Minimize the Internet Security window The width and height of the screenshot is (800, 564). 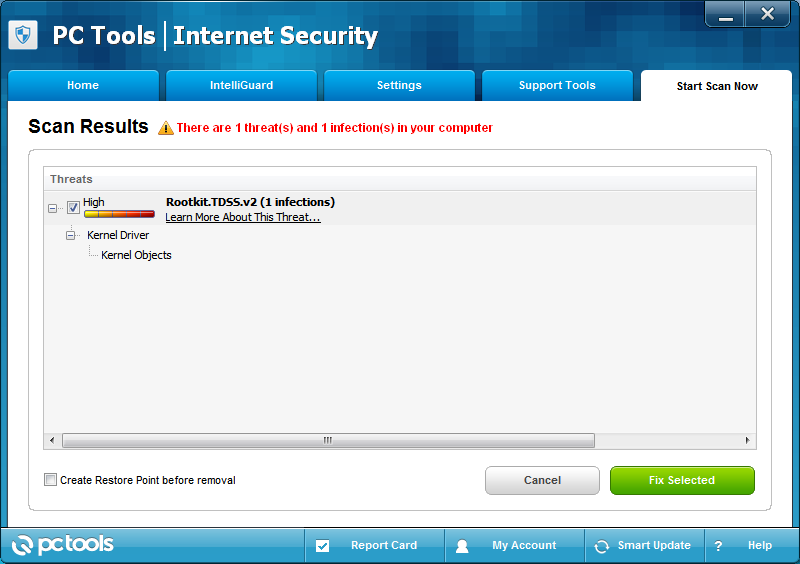pyautogui.click(x=726, y=14)
